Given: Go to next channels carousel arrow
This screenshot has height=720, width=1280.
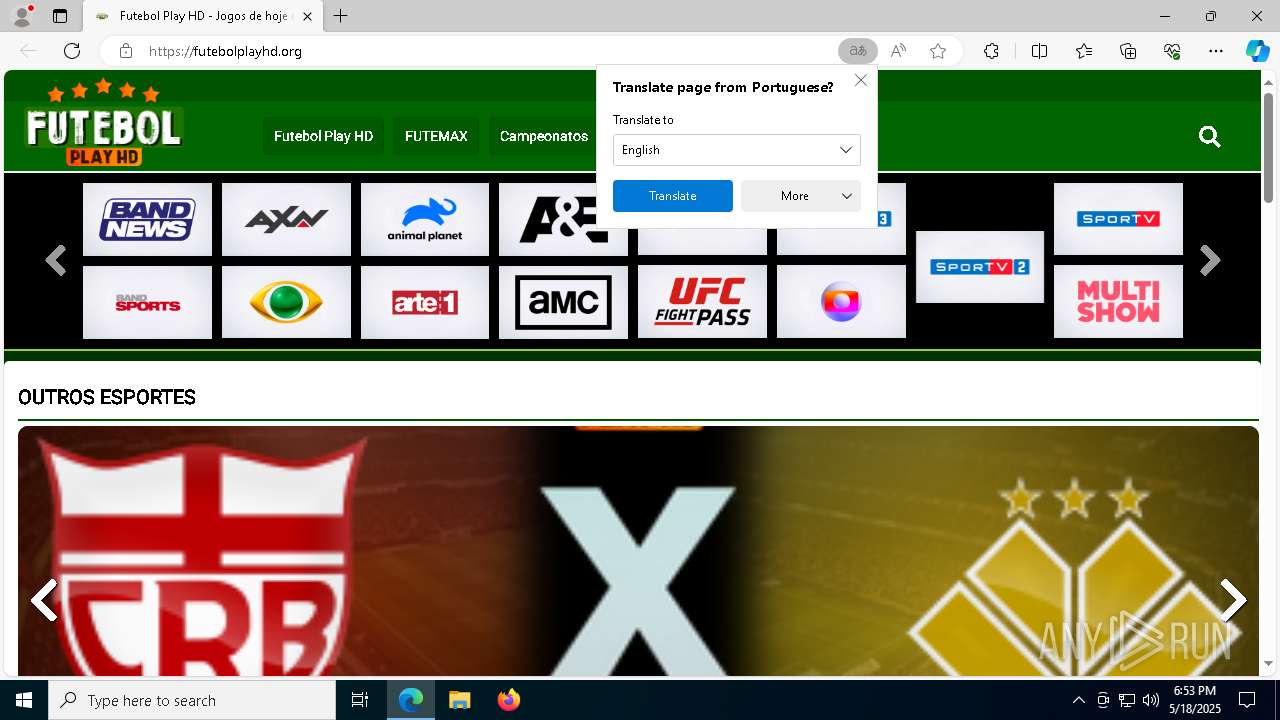Looking at the screenshot, I should point(1210,261).
